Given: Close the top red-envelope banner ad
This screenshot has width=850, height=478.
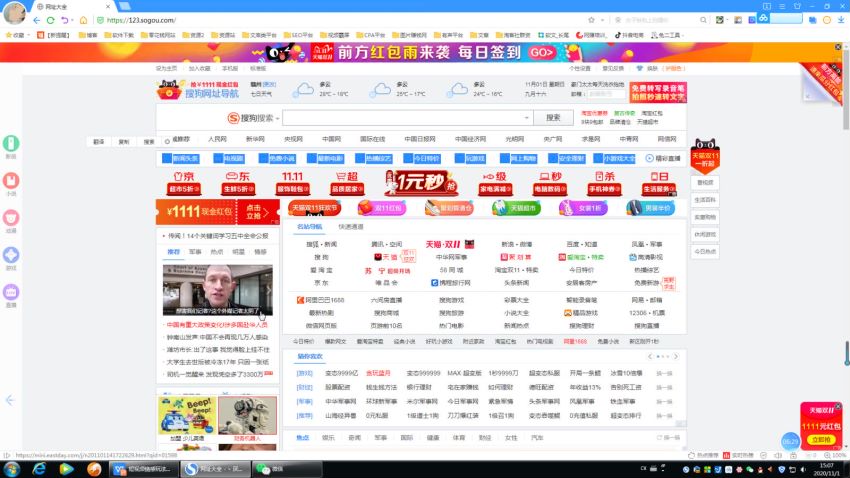Looking at the screenshot, I should [838, 47].
